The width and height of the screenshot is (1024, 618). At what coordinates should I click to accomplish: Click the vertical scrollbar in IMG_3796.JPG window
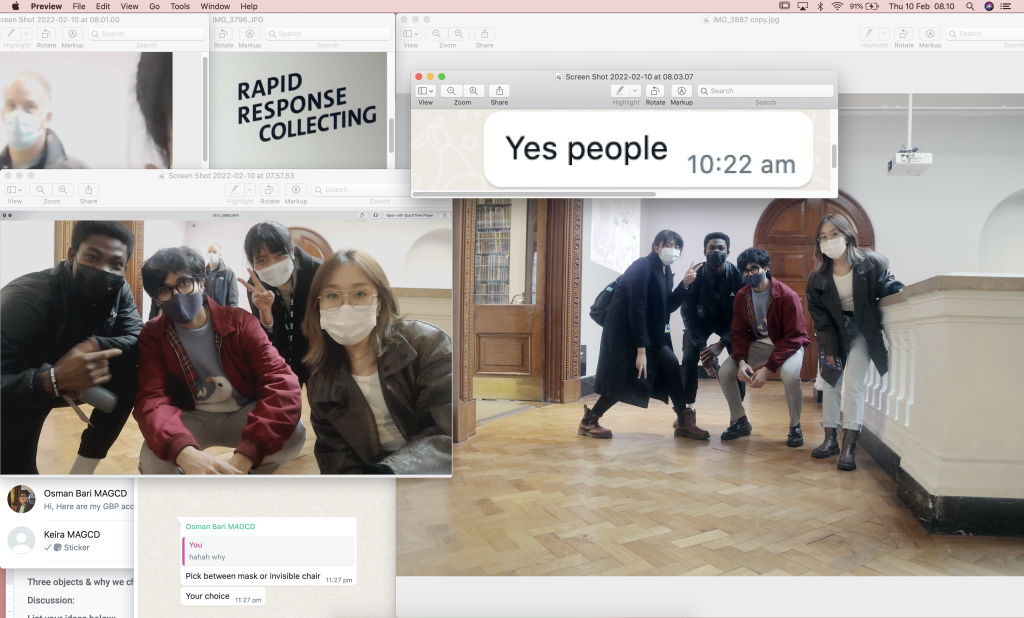(391, 135)
